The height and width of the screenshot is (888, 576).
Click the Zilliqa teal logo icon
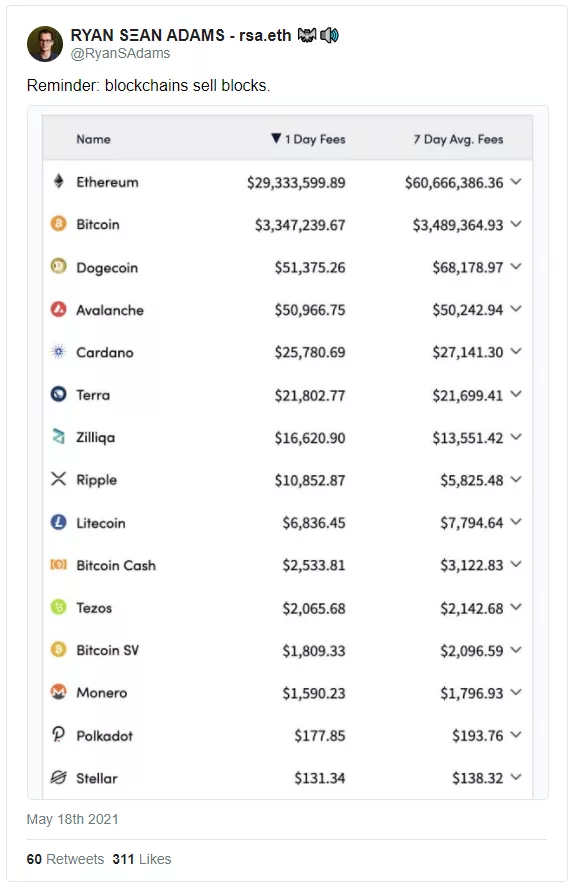58,437
